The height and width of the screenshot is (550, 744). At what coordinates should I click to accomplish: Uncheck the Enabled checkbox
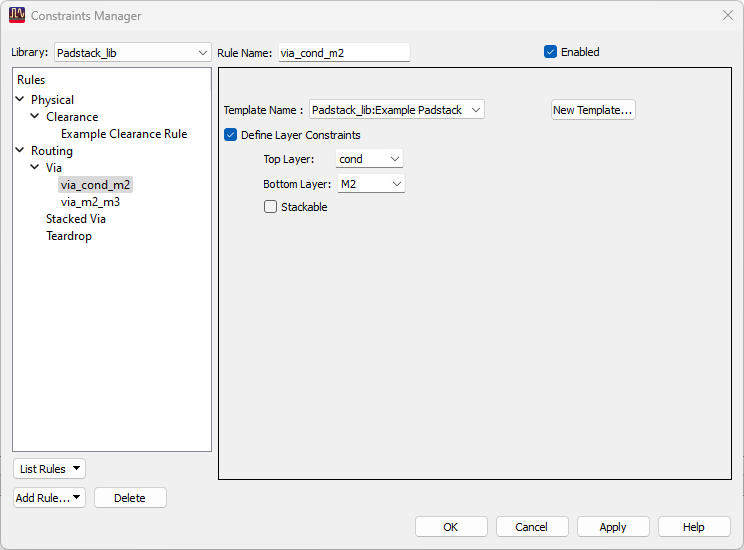550,52
